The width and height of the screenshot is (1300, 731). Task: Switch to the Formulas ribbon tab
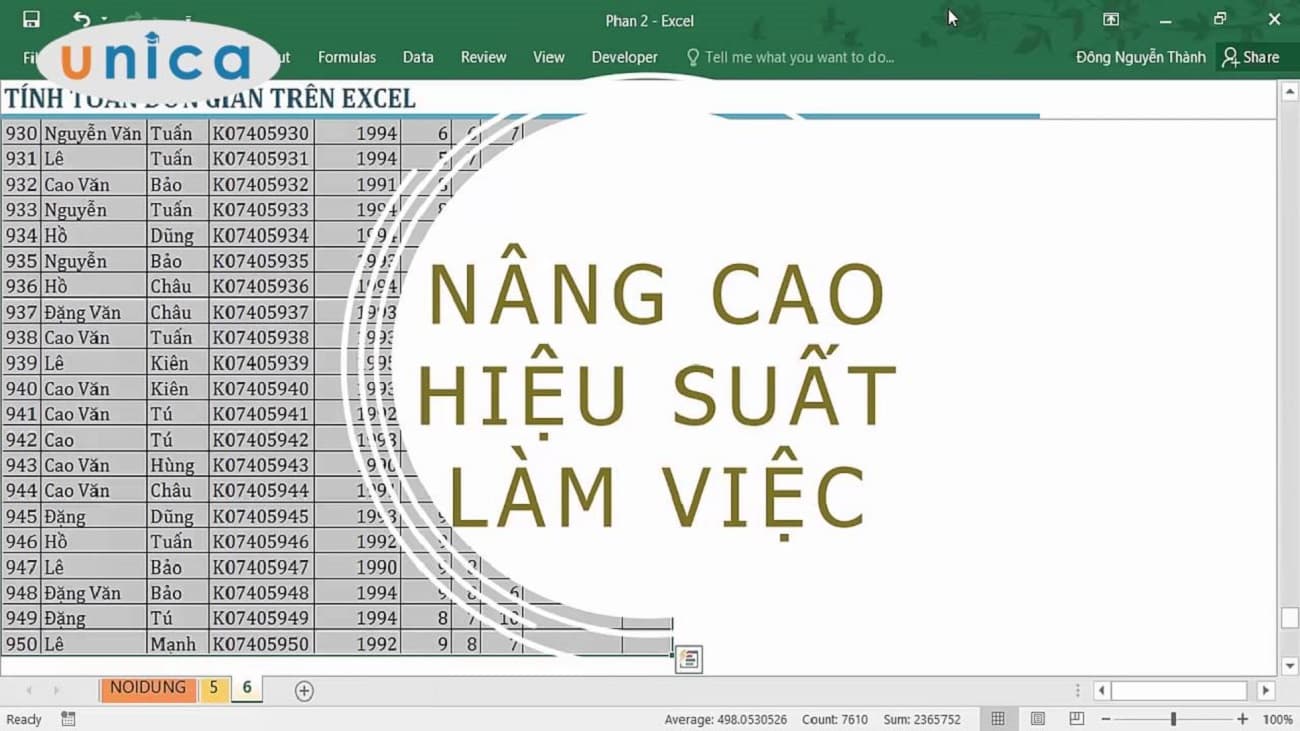pyautogui.click(x=347, y=57)
